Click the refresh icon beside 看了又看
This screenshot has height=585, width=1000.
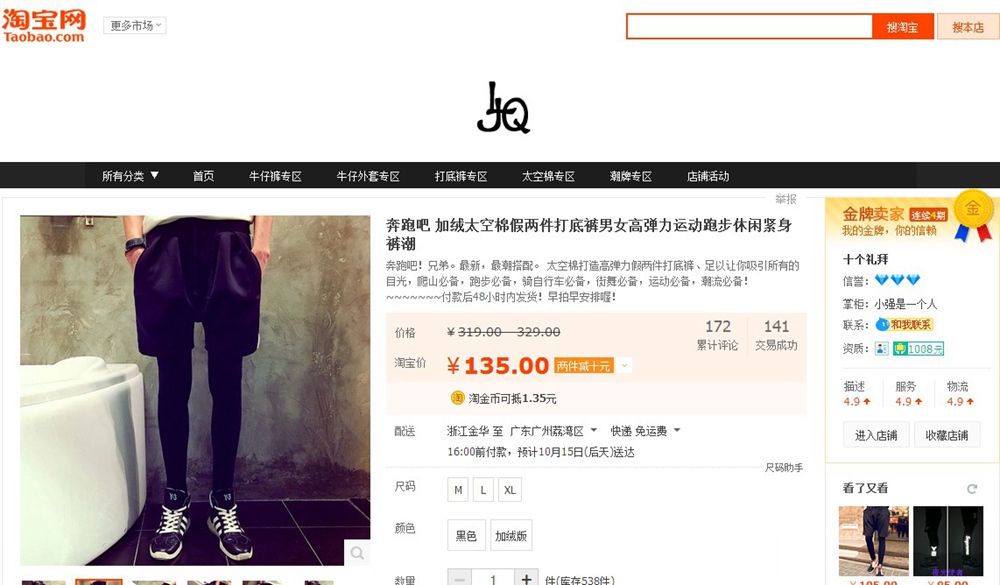tap(972, 489)
